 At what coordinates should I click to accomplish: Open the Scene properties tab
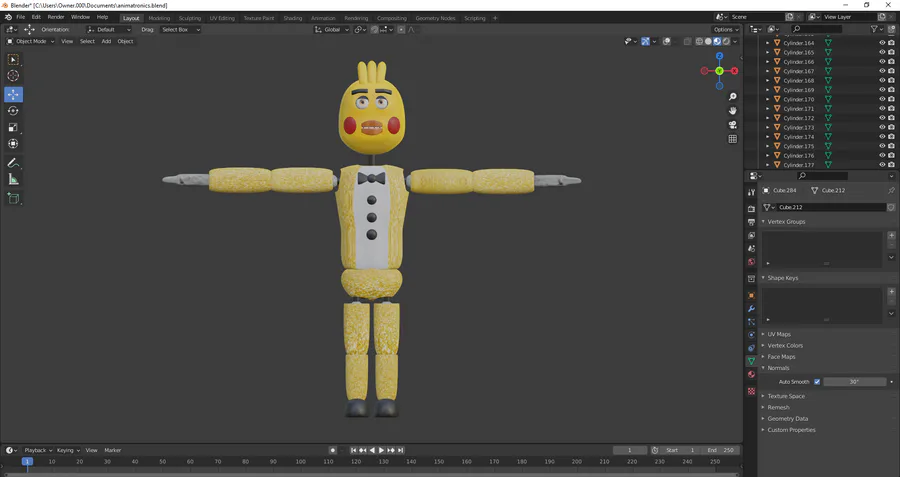pos(751,249)
